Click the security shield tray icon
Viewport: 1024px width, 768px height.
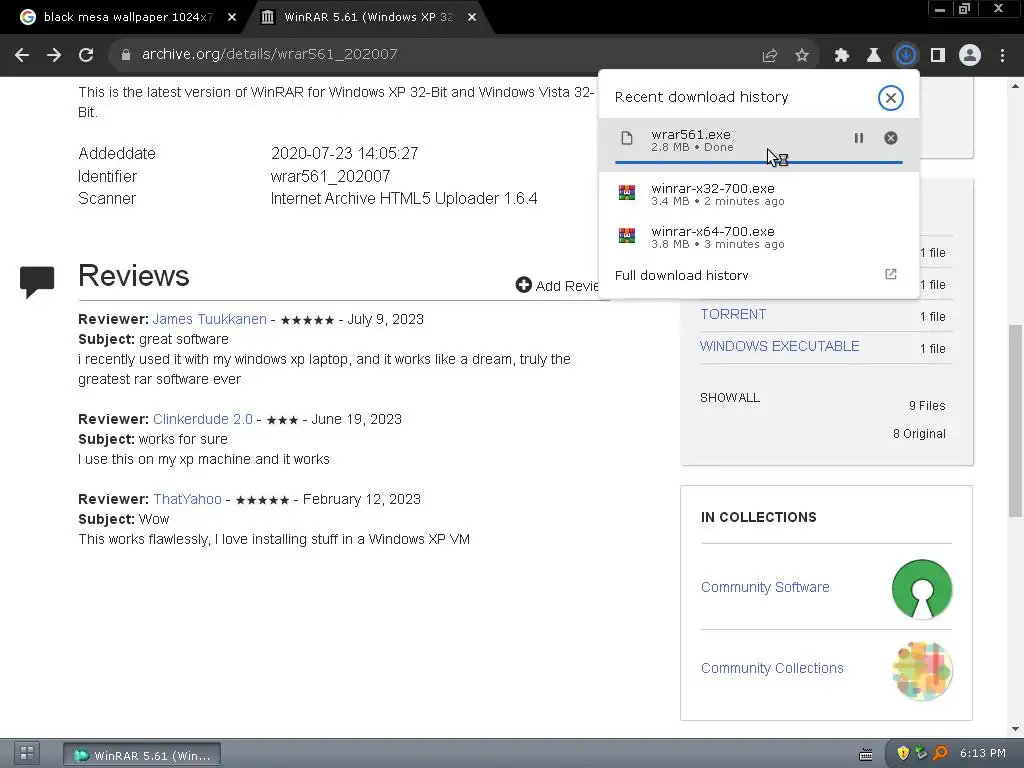coord(903,753)
